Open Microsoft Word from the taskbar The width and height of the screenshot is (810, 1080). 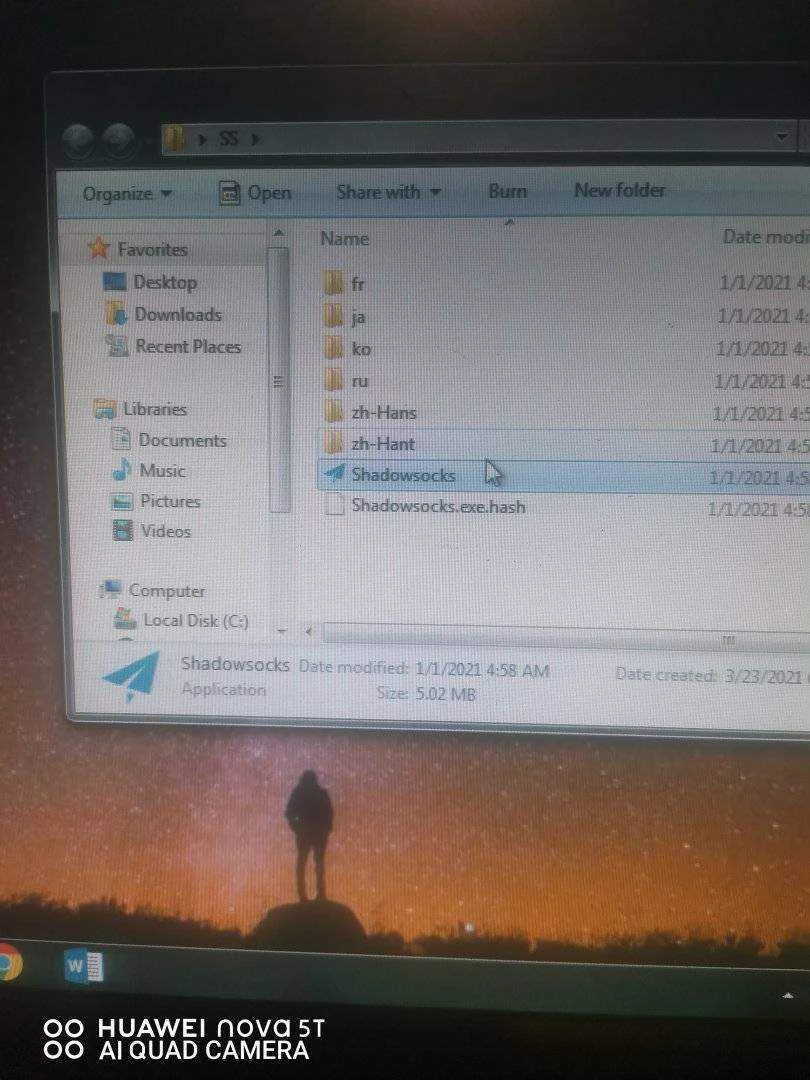click(83, 965)
